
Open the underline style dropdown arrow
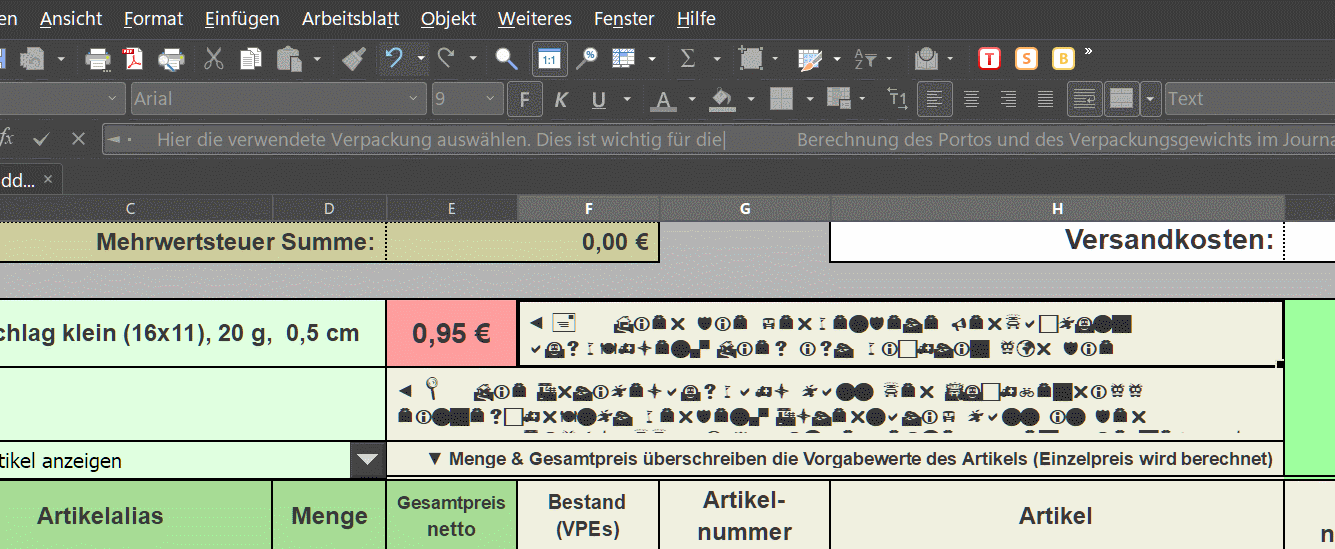click(627, 99)
